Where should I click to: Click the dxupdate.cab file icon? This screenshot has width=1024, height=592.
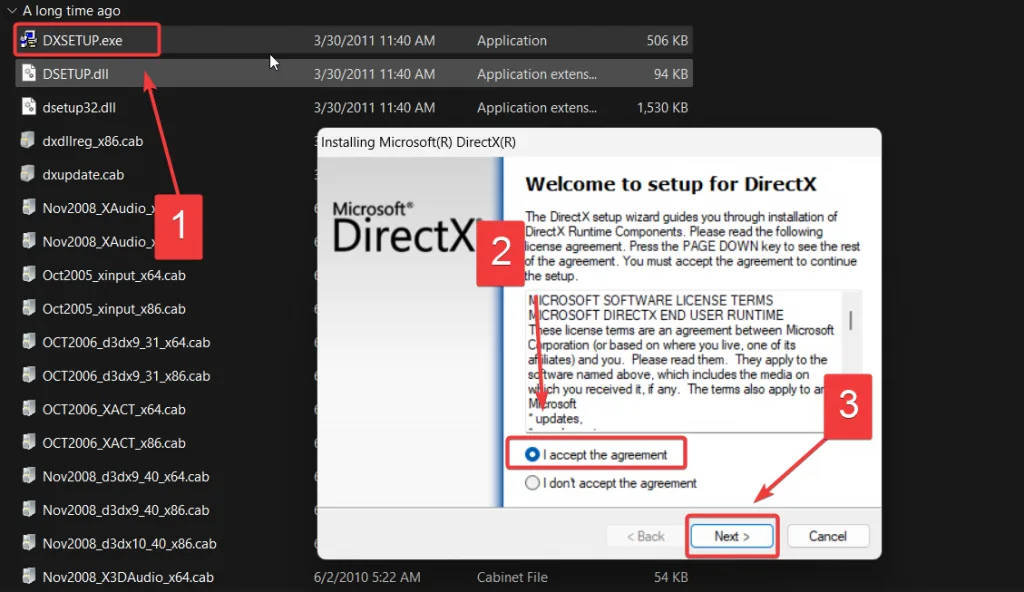click(x=27, y=174)
